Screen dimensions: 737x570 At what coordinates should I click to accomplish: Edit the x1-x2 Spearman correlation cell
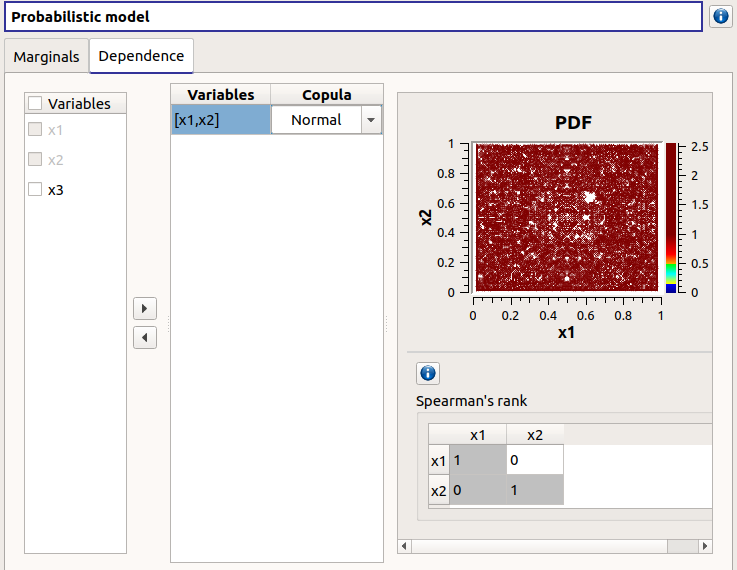pyautogui.click(x=534, y=460)
